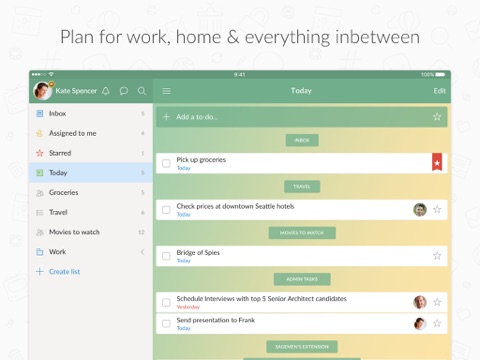480x360 pixels.
Task: Toggle sidebar with hamburger menu icon
Action: pos(166,91)
